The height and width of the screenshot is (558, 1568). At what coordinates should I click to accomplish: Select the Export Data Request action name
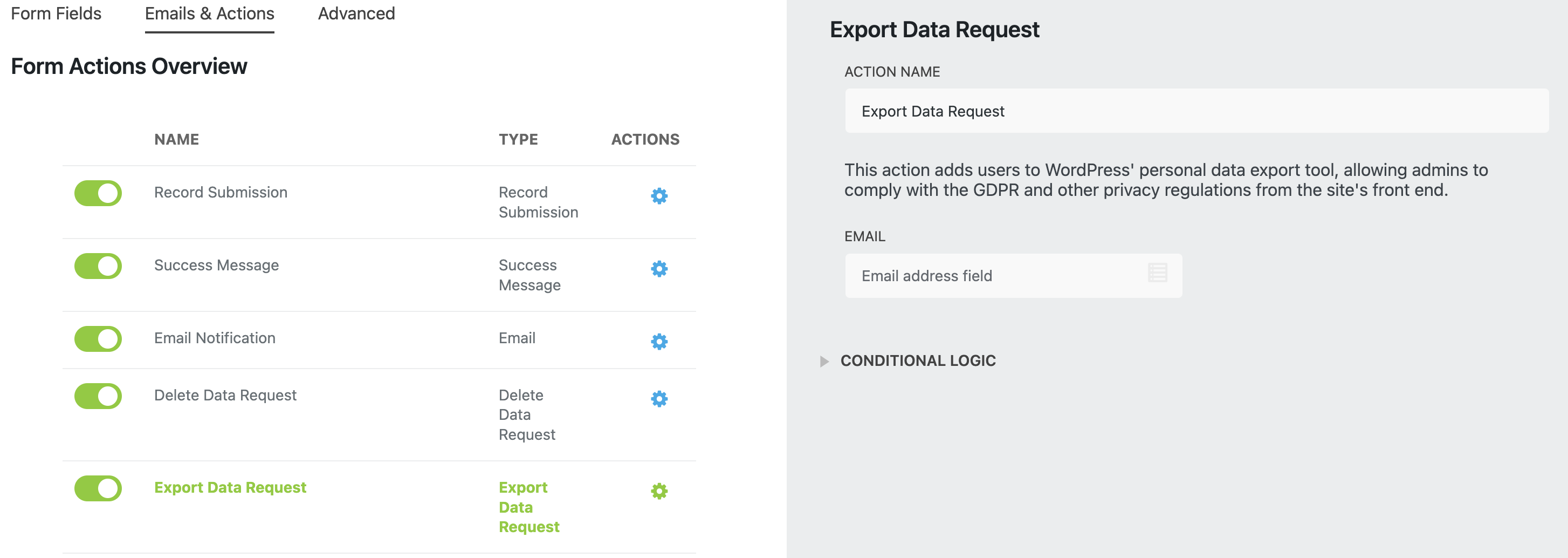230,487
